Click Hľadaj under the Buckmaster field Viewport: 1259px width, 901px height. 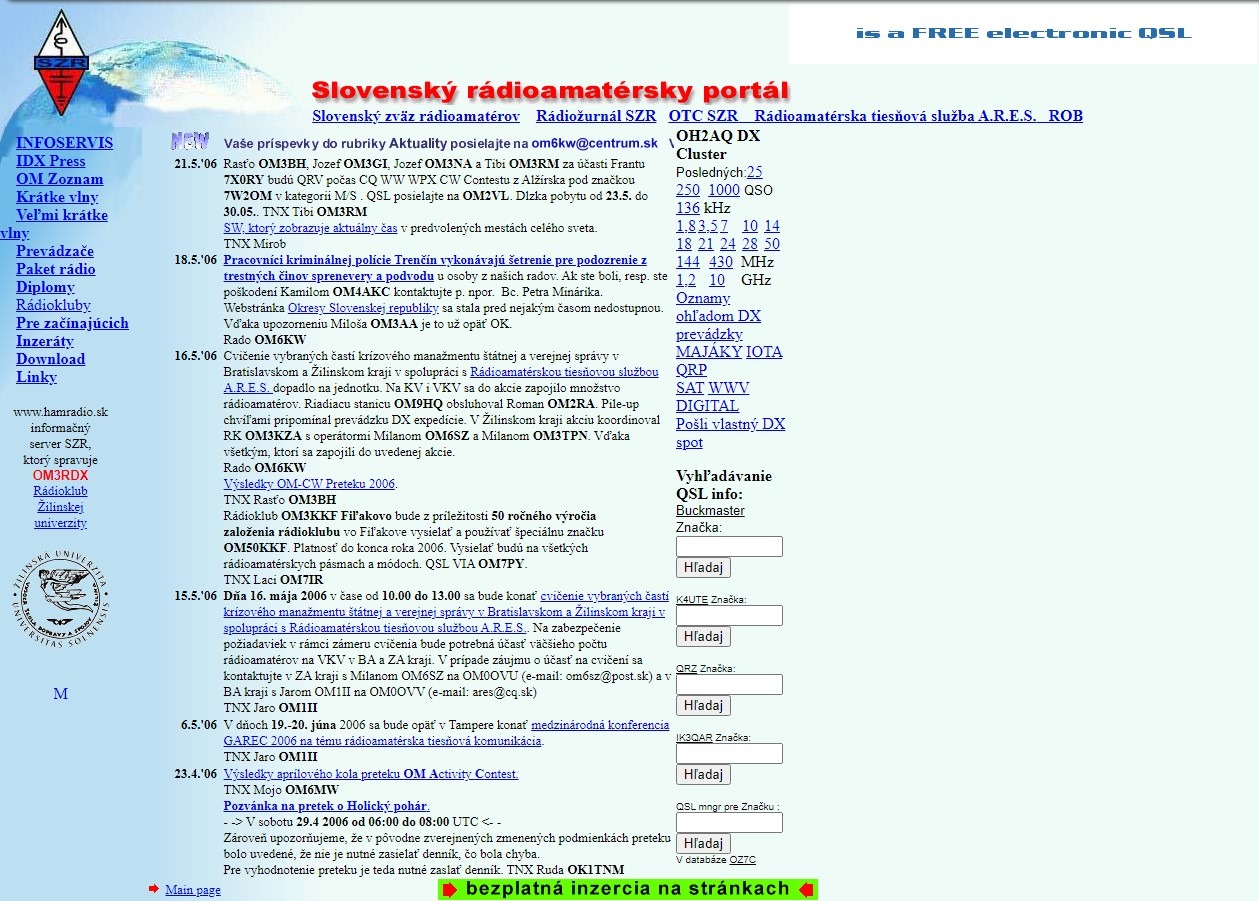pyautogui.click(x=703, y=568)
